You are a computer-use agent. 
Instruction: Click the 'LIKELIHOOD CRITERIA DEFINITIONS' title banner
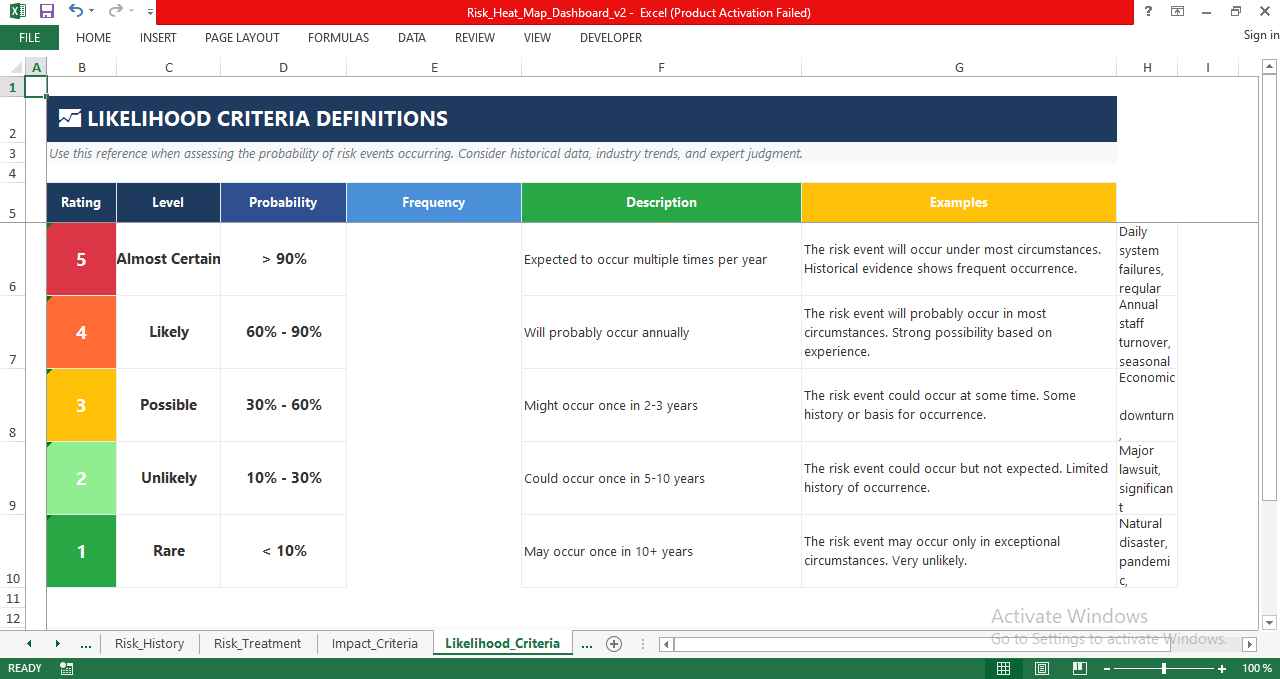581,119
